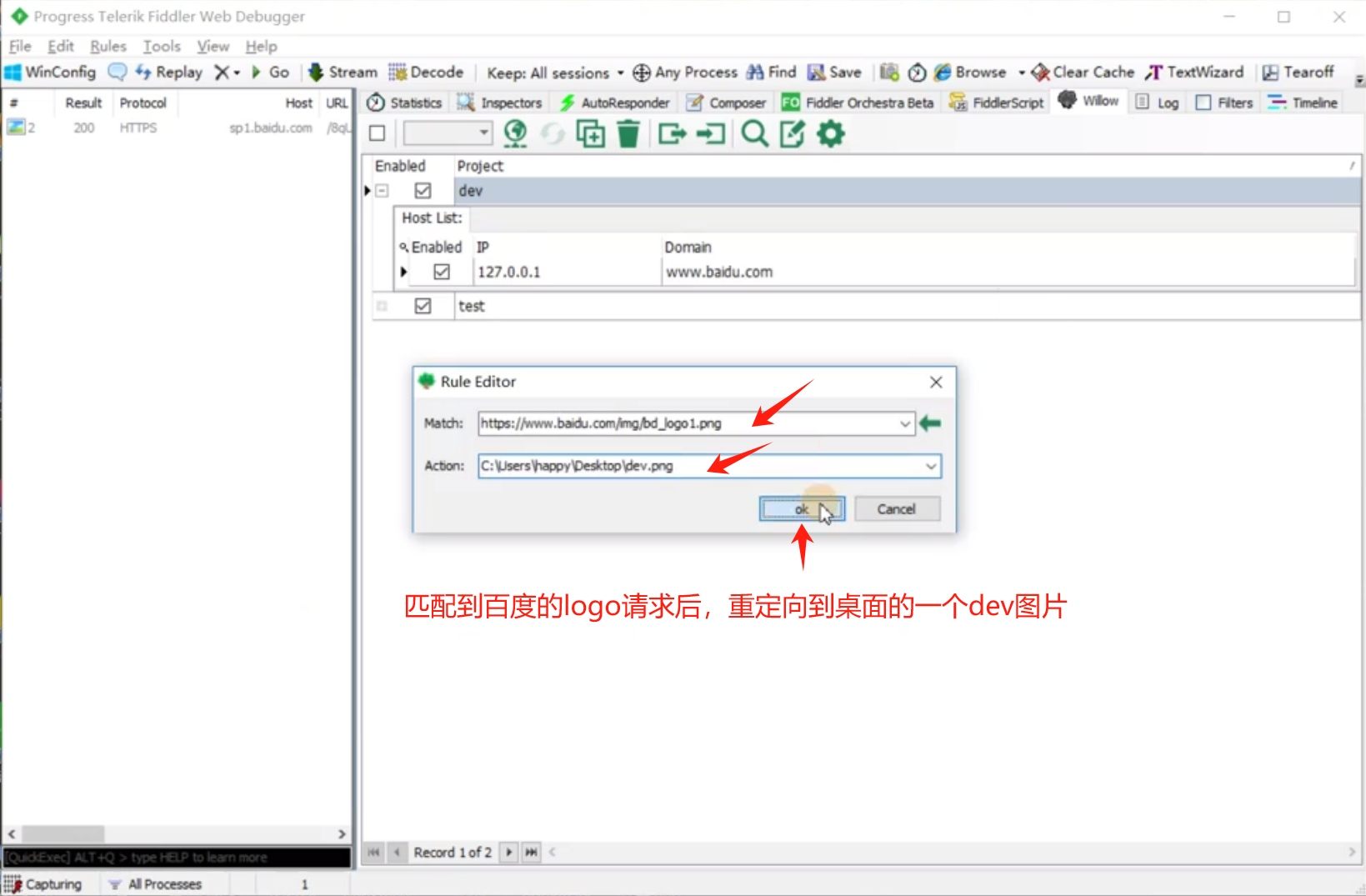Click the Willow import arrow icon
The height and width of the screenshot is (896, 1366).
coord(710,133)
